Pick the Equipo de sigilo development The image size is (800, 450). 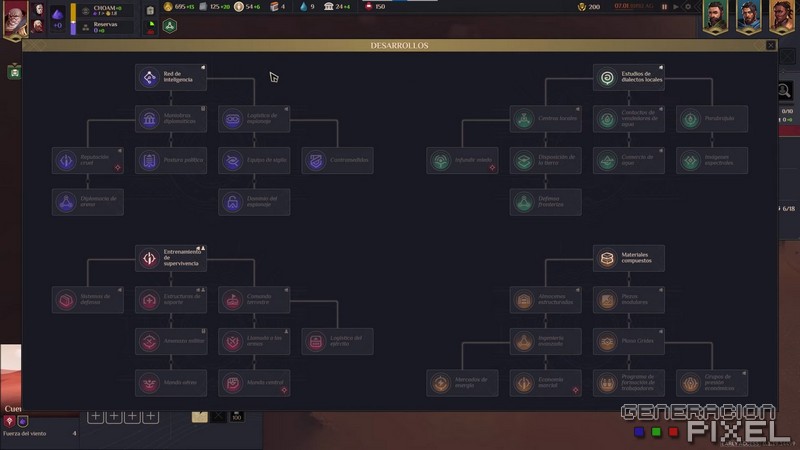tap(254, 160)
